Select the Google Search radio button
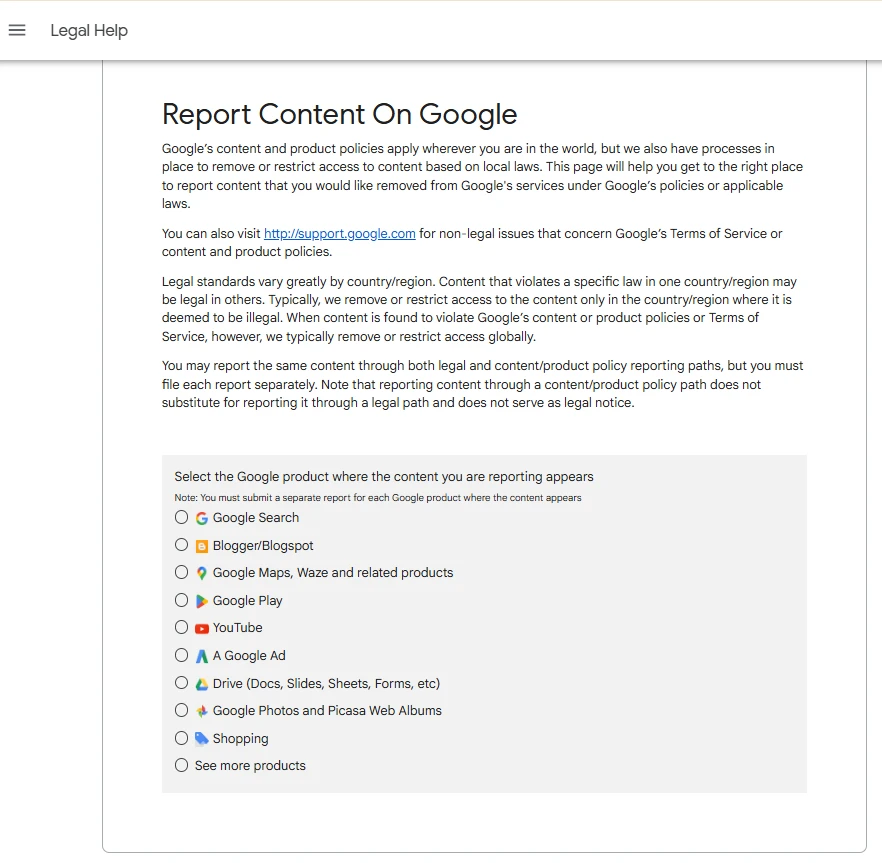The width and height of the screenshot is (882, 863). tap(181, 518)
